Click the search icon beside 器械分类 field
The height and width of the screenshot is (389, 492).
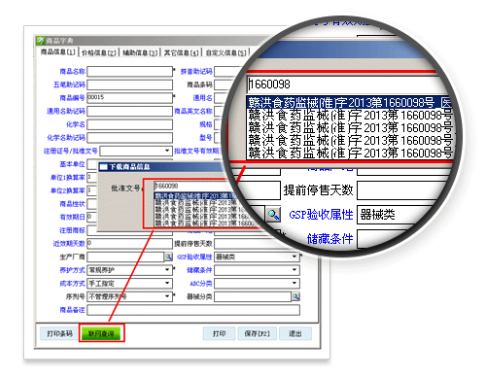296,296
